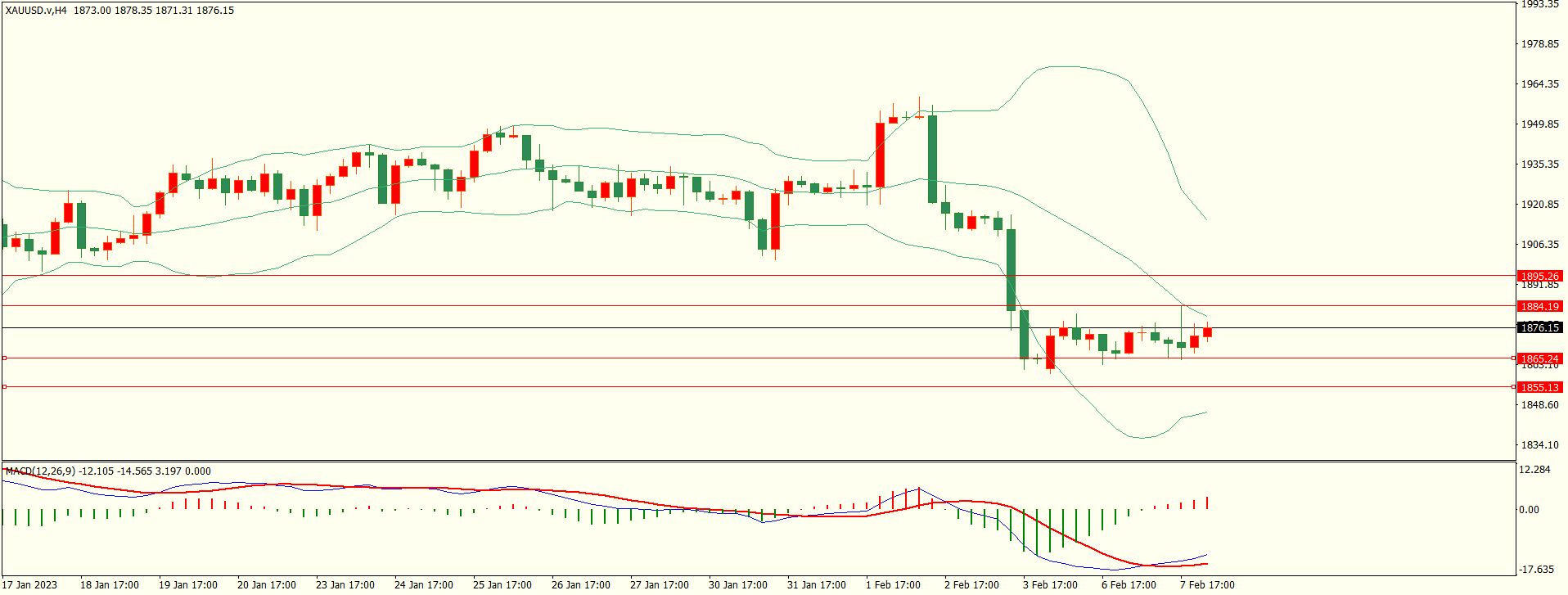Click the -17.635 MACD scale value
The height and width of the screenshot is (595, 1568).
click(x=1537, y=570)
